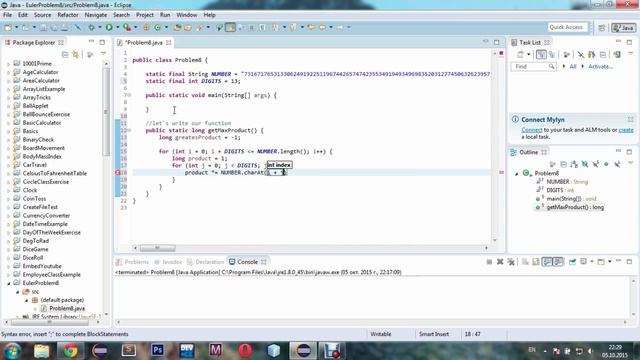Click Collapse All in Package Explorer
The height and width of the screenshot is (360, 640).
coord(65,54)
